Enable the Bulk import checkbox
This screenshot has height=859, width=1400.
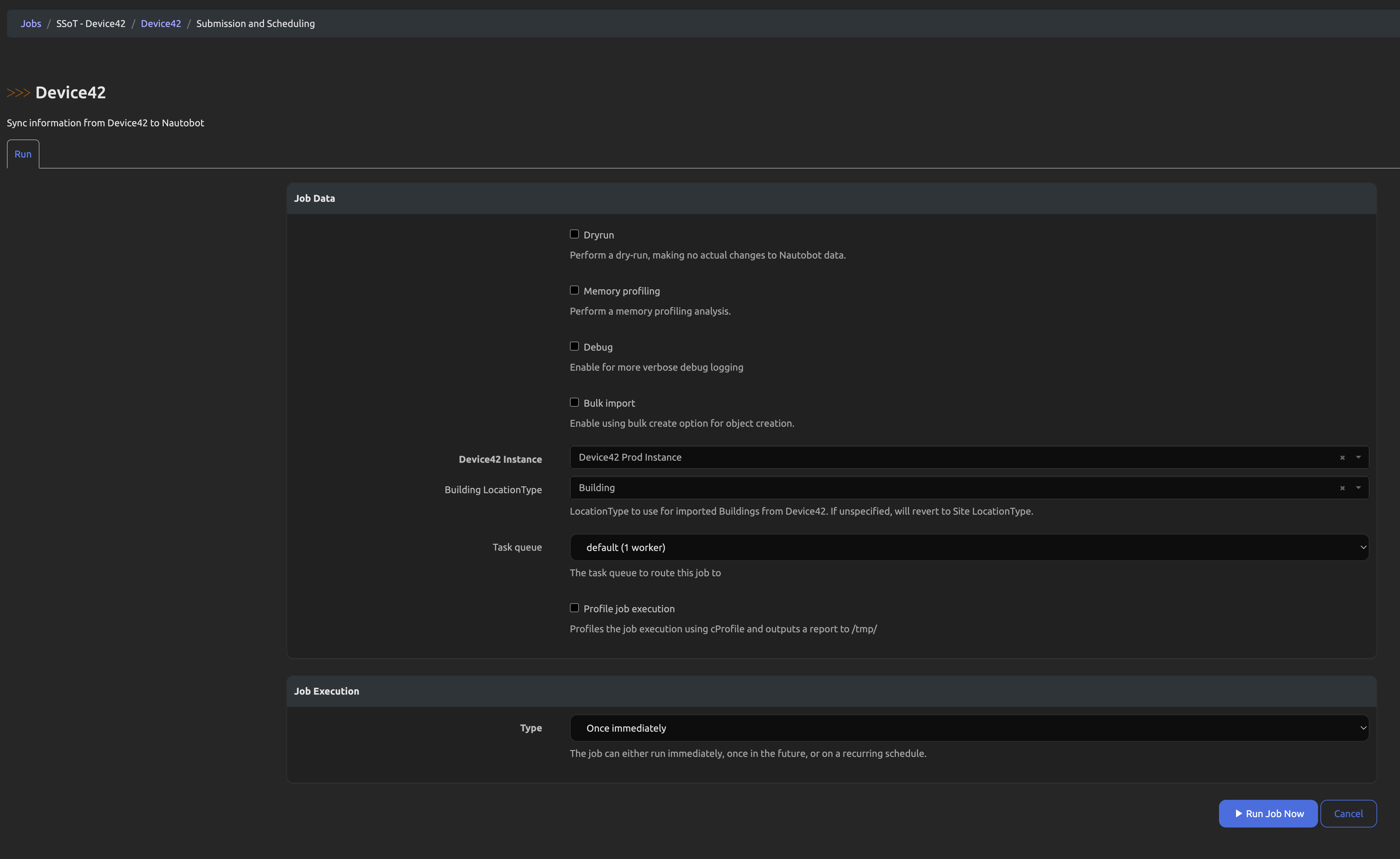click(574, 402)
